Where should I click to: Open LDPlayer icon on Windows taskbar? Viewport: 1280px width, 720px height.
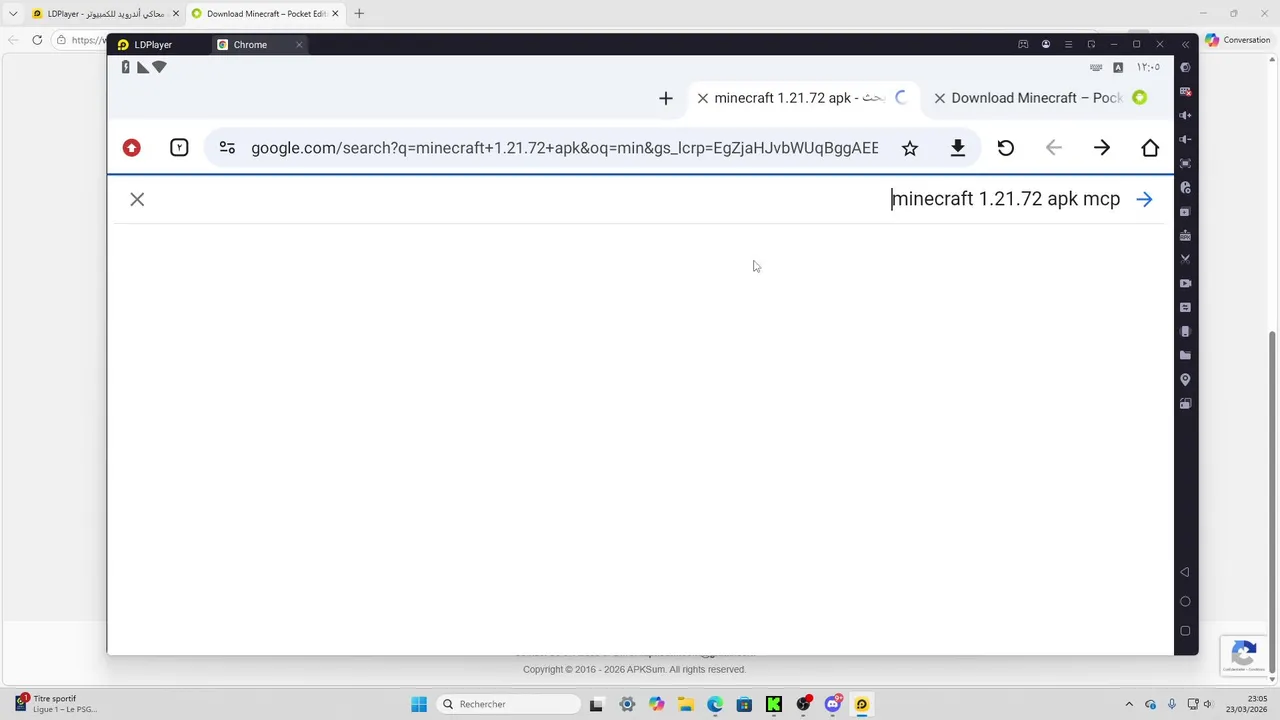click(861, 704)
